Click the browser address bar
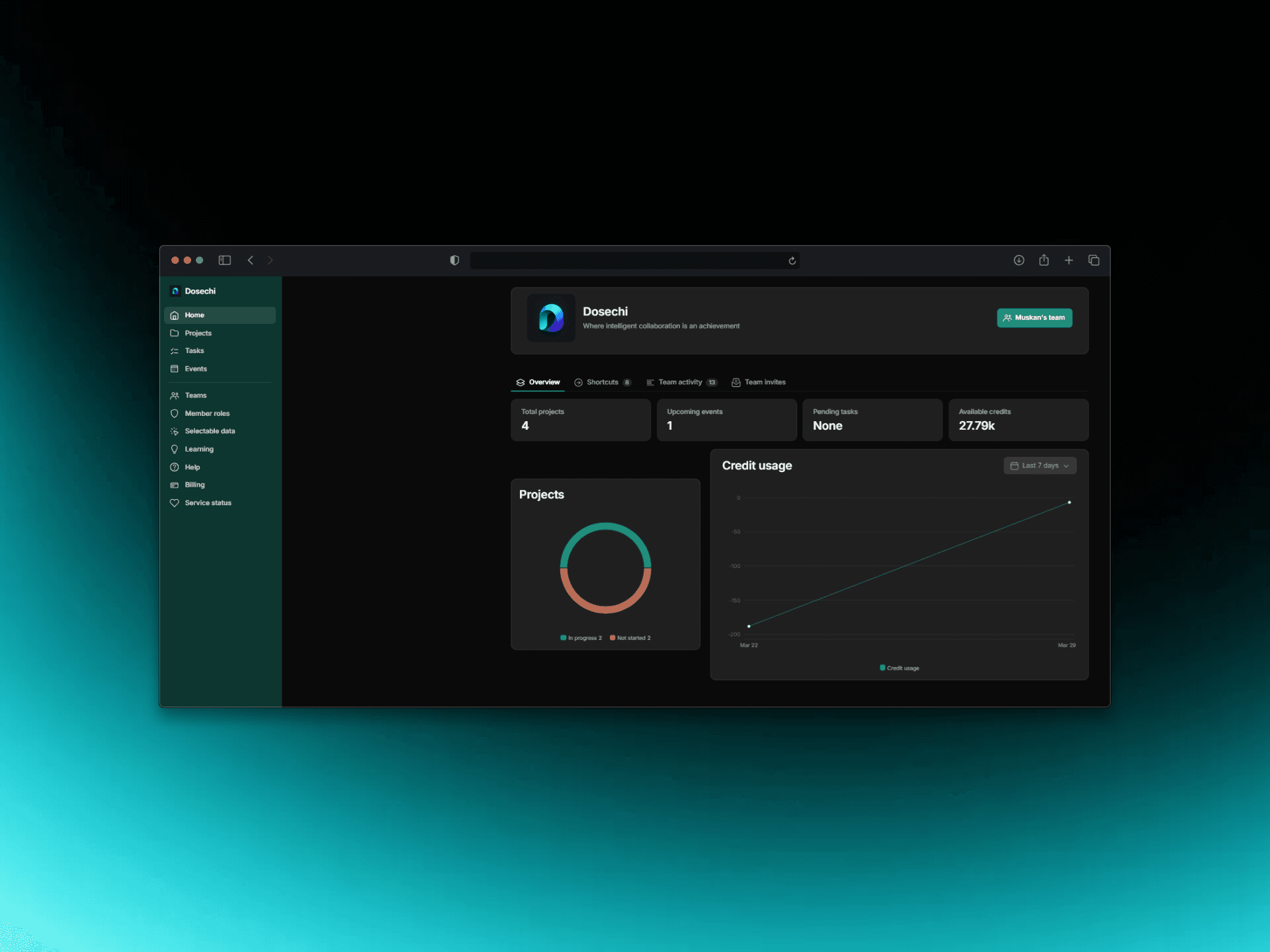 tap(628, 260)
